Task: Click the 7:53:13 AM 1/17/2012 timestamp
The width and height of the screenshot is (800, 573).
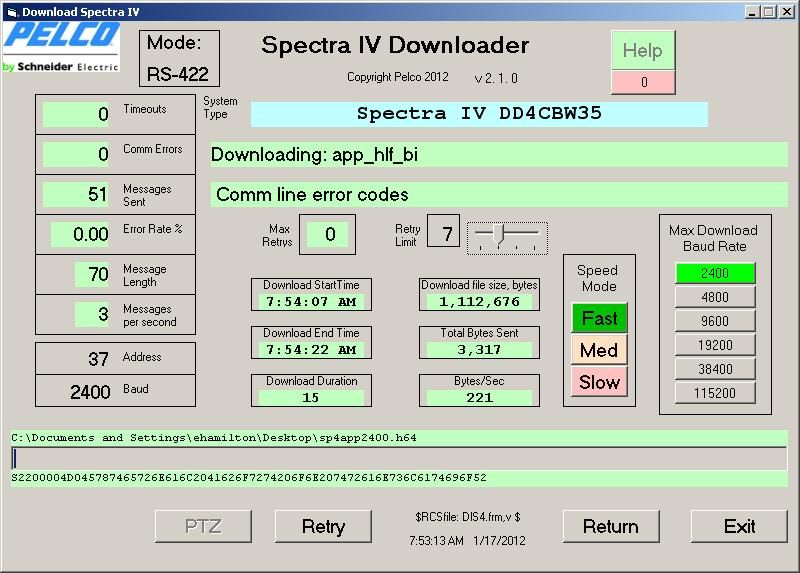Action: (467, 540)
